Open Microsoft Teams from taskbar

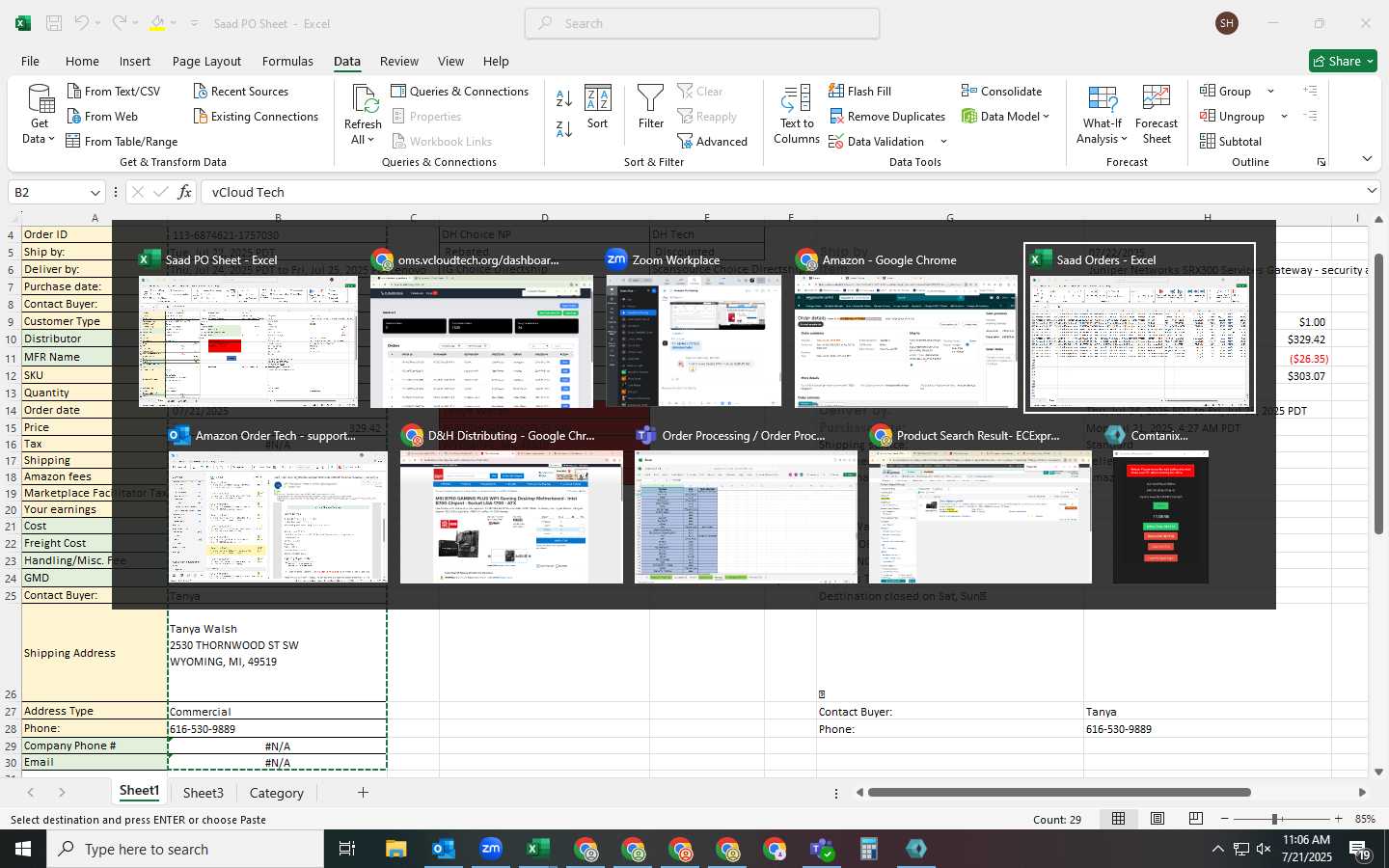[822, 849]
